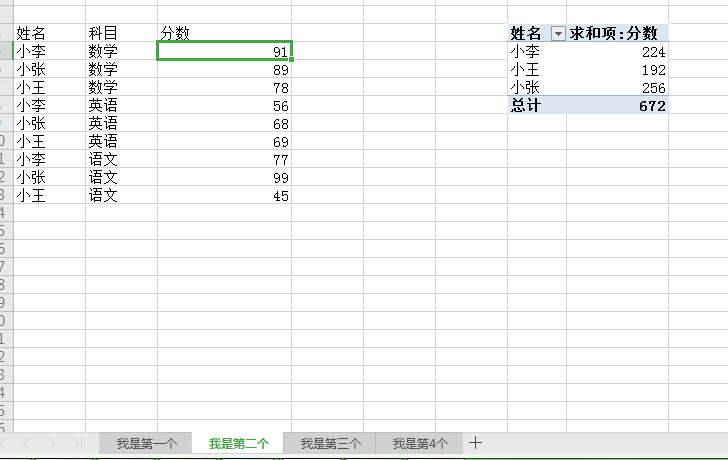The image size is (728, 460).
Task: Select the 英语 cell in the 小张 row
Action: coord(122,123)
